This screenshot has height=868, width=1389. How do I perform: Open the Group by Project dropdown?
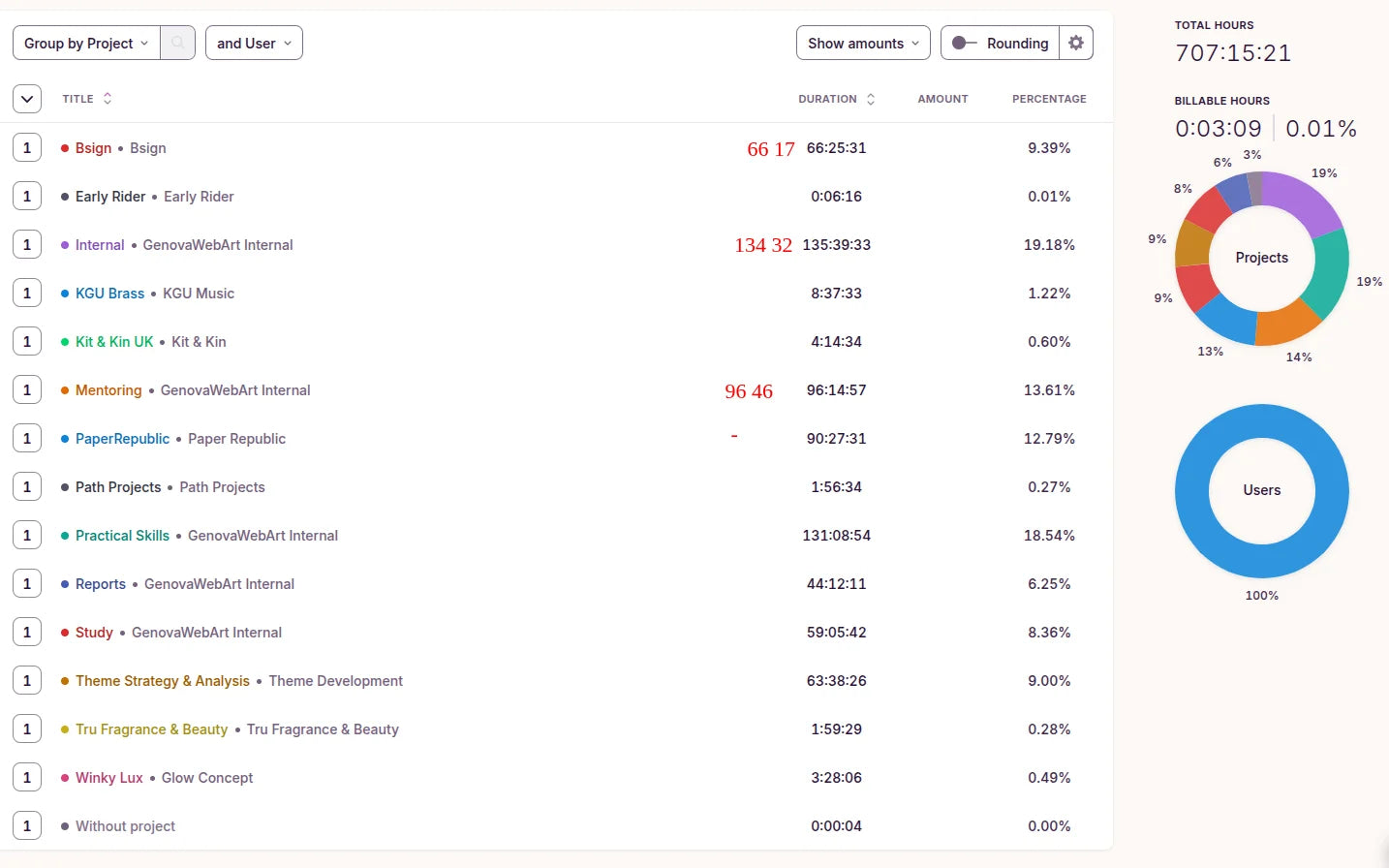coord(86,43)
